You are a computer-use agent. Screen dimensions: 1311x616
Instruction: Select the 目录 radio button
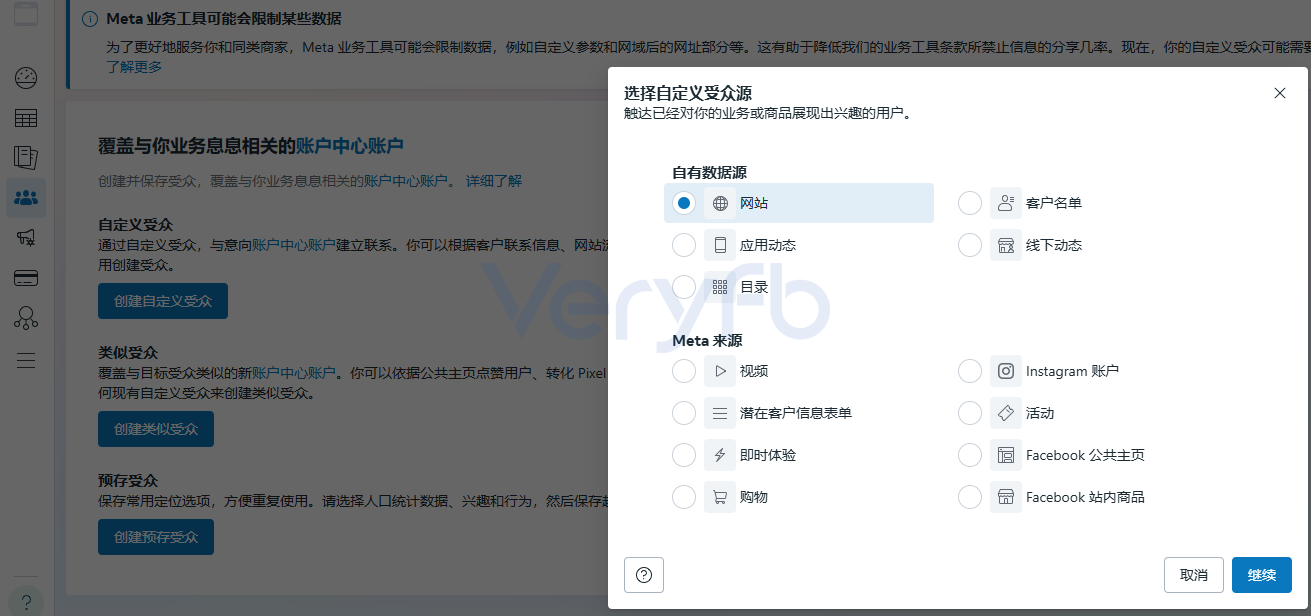point(684,287)
